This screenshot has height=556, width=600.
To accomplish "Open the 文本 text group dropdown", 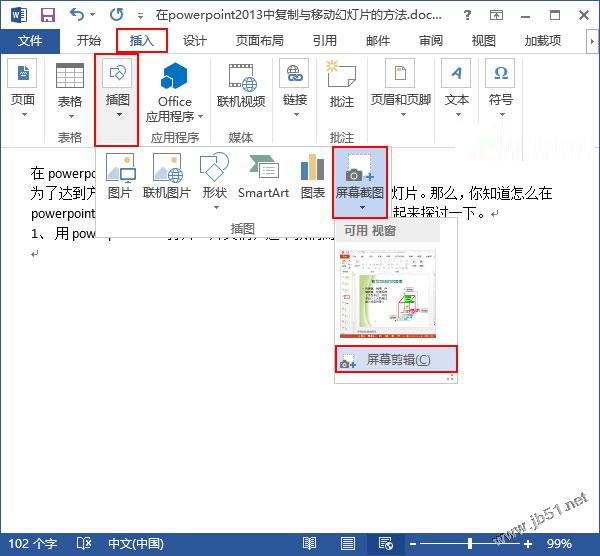I will (x=457, y=89).
